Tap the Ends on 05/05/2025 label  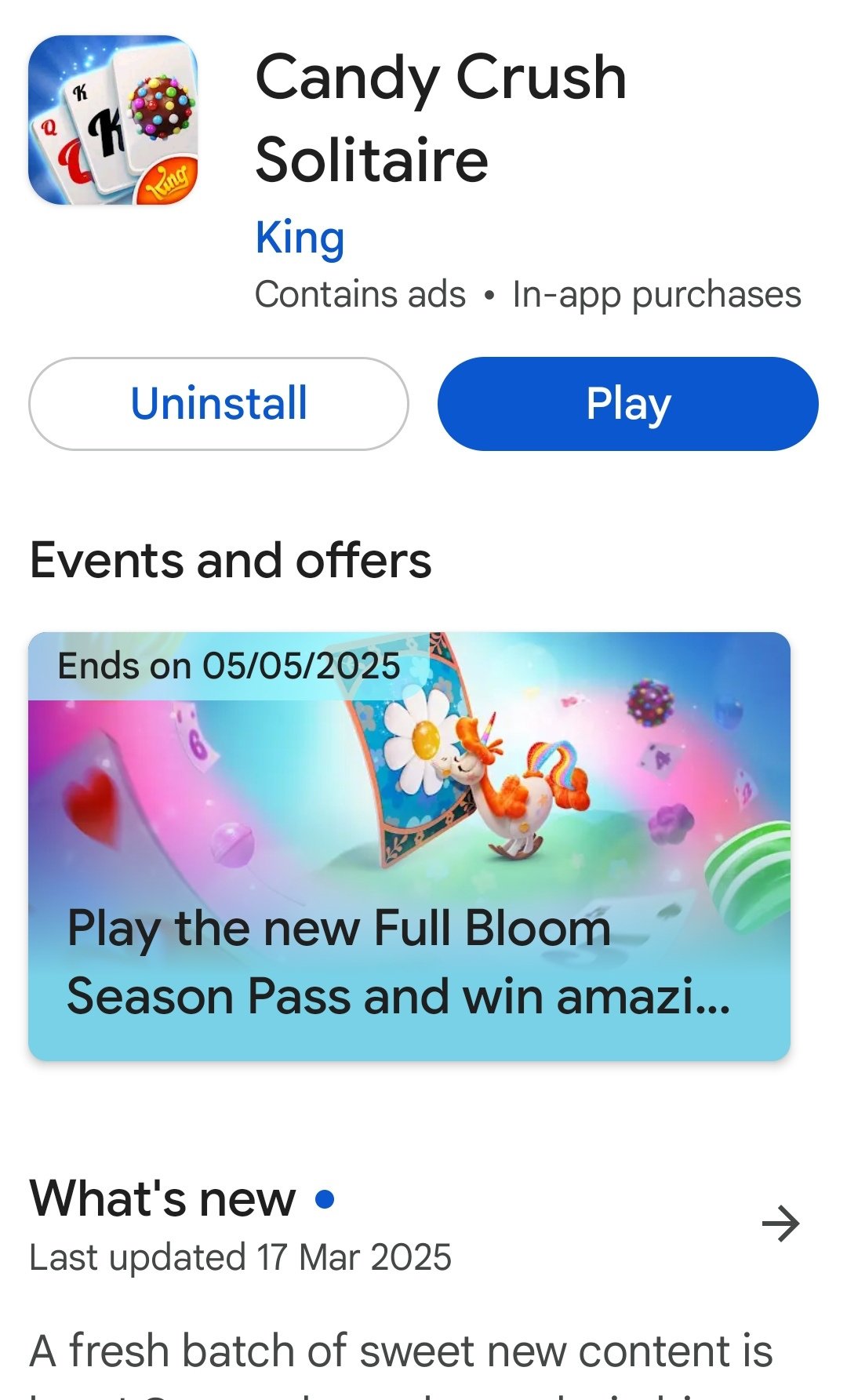[229, 666]
